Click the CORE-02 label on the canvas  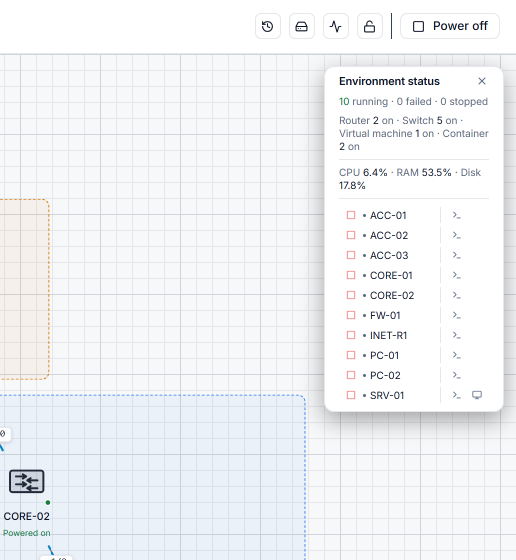tap(26, 516)
